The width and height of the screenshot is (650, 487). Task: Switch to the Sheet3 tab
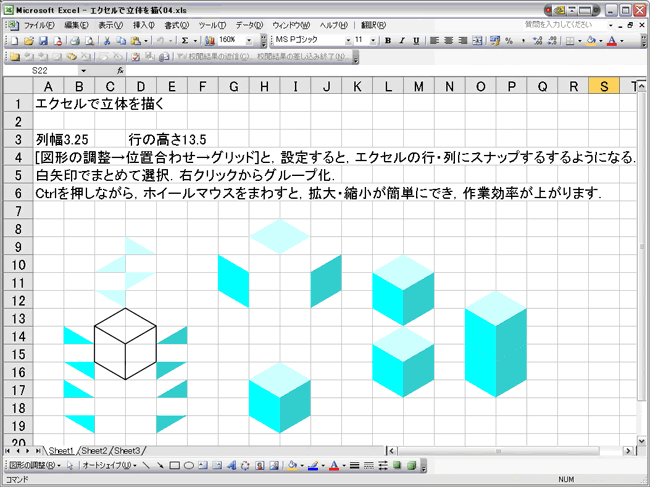point(127,451)
